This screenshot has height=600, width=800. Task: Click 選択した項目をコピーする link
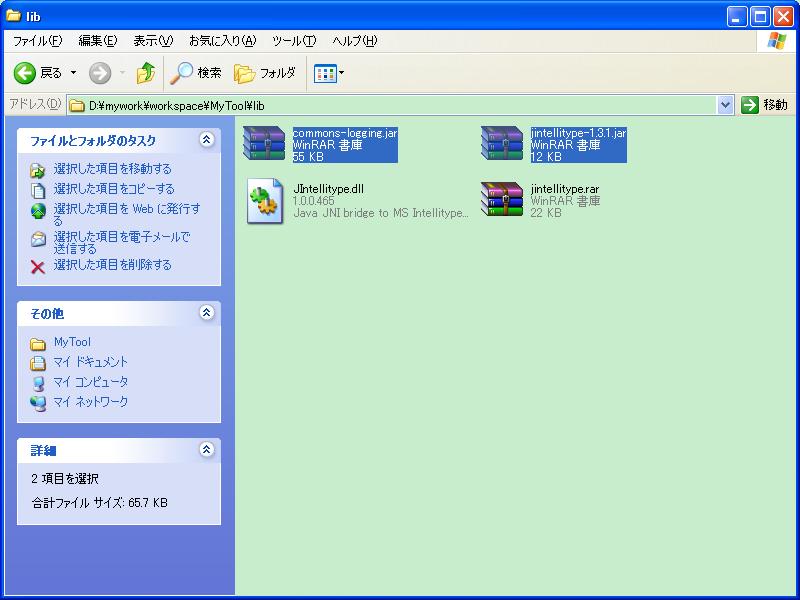tap(114, 189)
